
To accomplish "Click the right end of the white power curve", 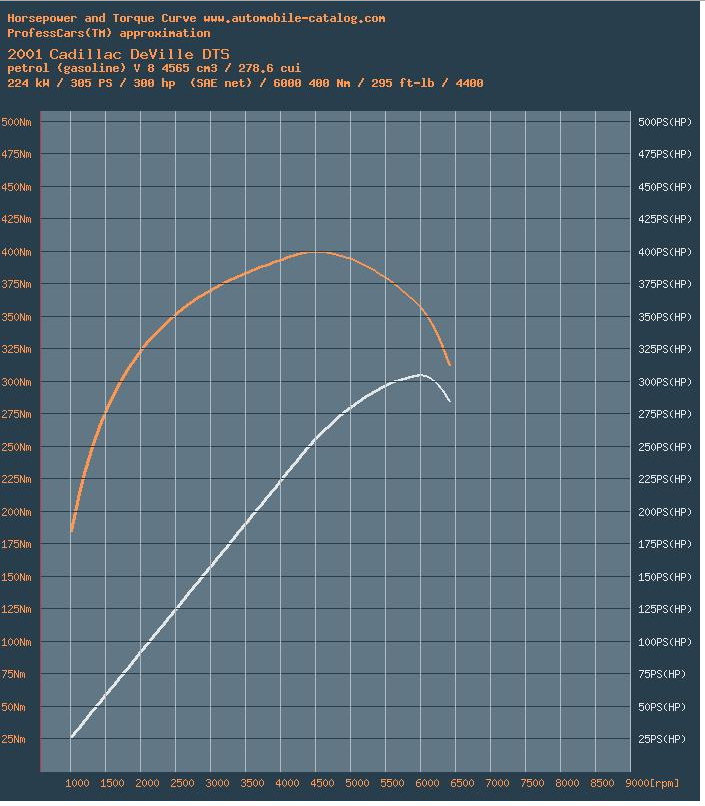I will 450,401.
